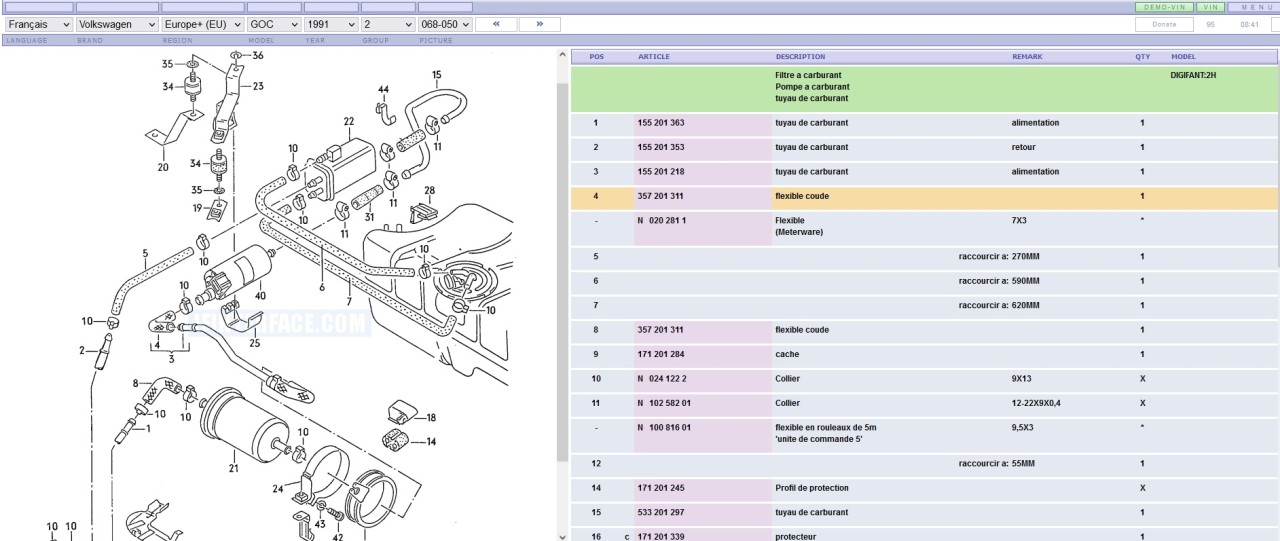
Task: Click 'raccourcir a: 270MM' remark
Action: tap(999, 257)
